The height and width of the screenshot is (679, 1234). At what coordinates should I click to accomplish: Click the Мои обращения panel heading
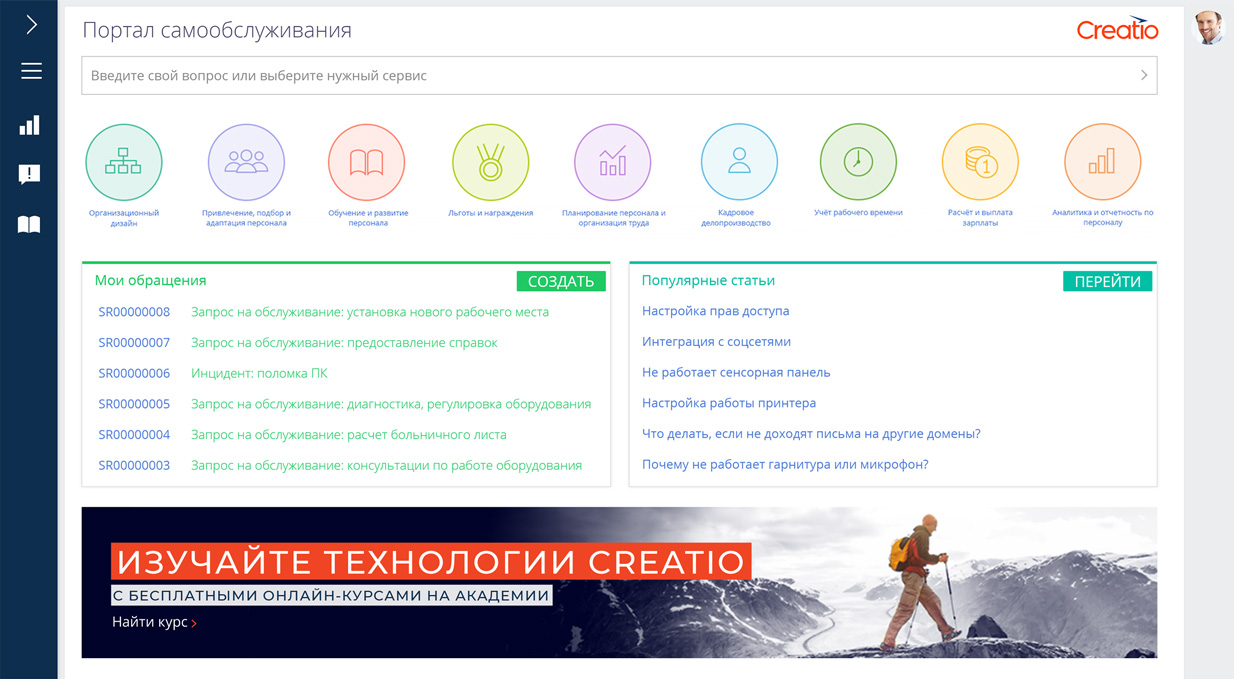point(151,280)
